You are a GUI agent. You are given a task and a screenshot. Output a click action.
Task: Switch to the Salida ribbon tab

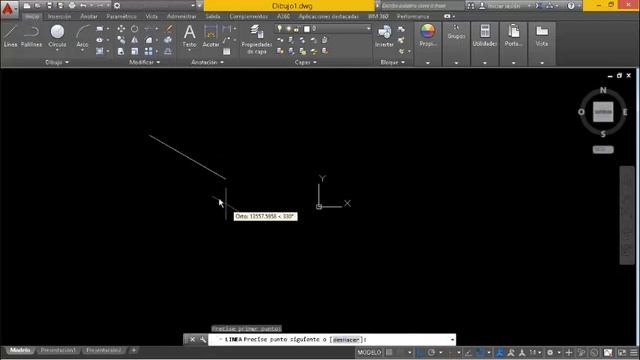pyautogui.click(x=213, y=16)
